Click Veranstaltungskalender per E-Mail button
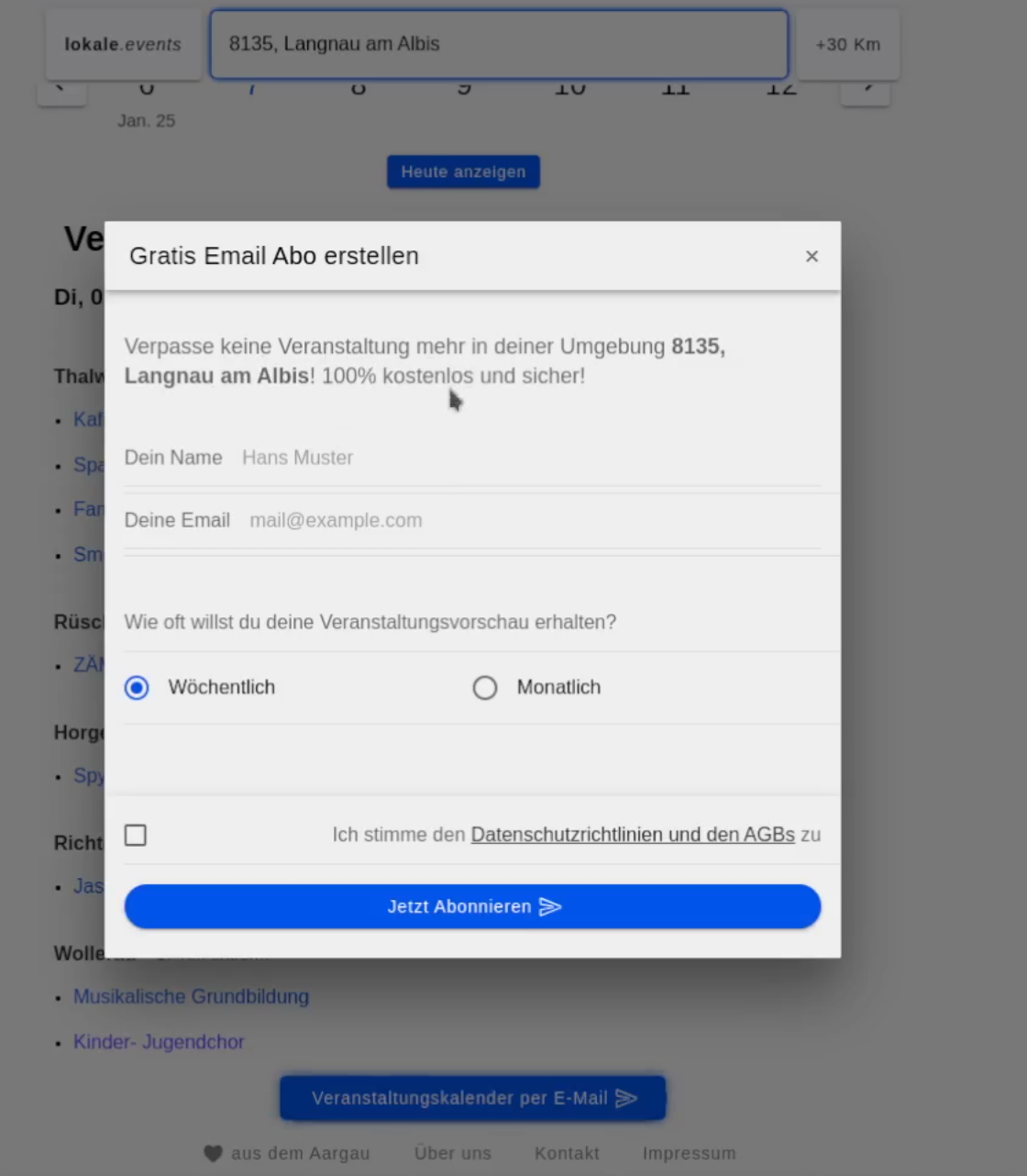 tap(472, 1098)
